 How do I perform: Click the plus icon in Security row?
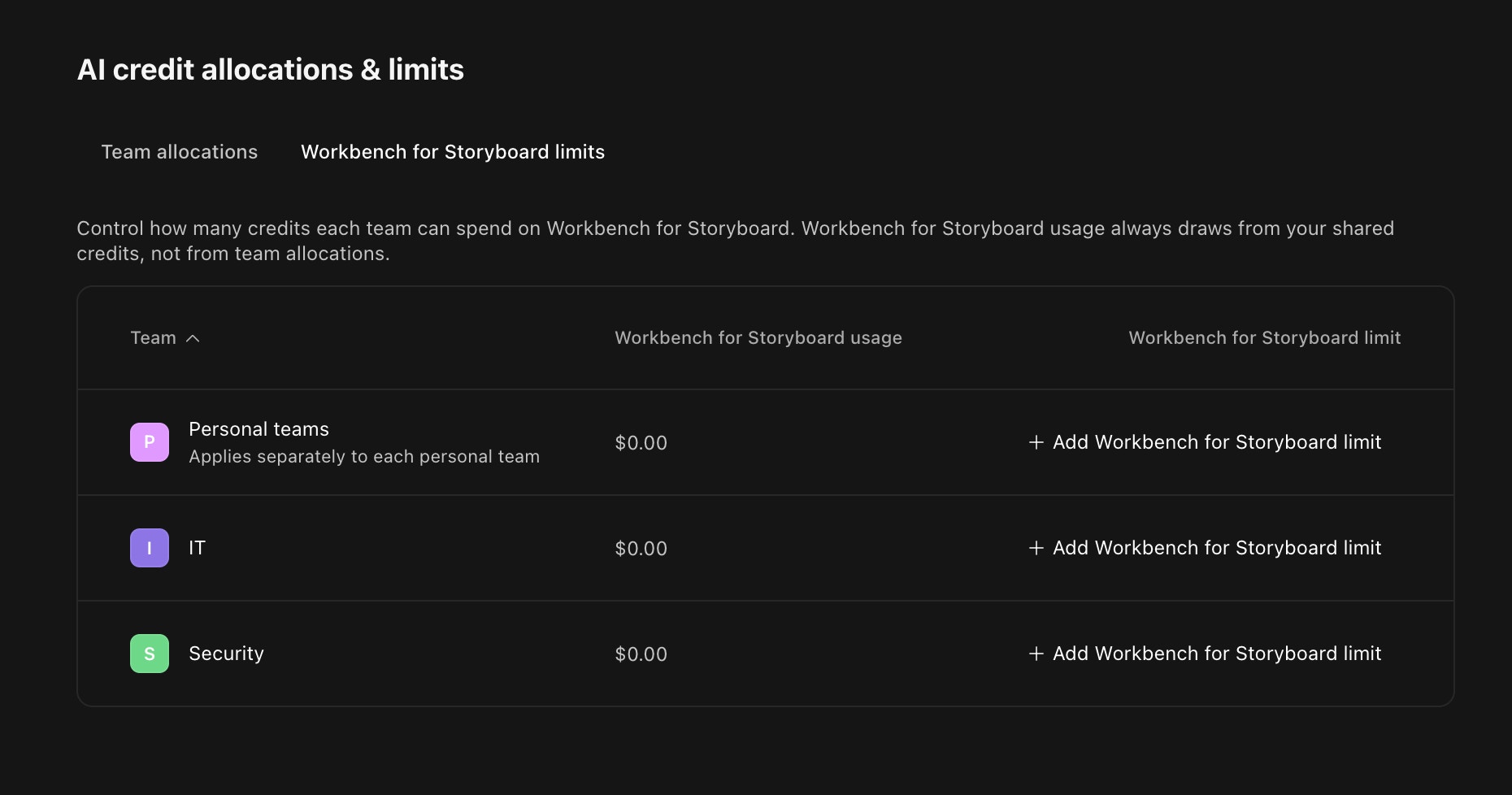coord(1036,654)
